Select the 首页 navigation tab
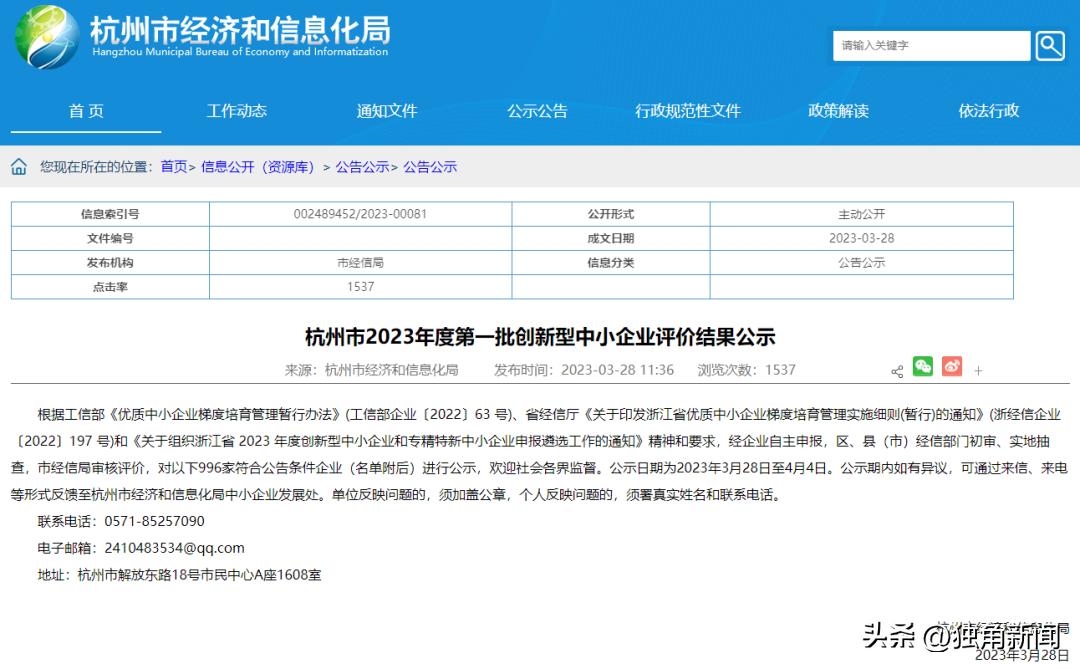1080x669 pixels. (86, 111)
